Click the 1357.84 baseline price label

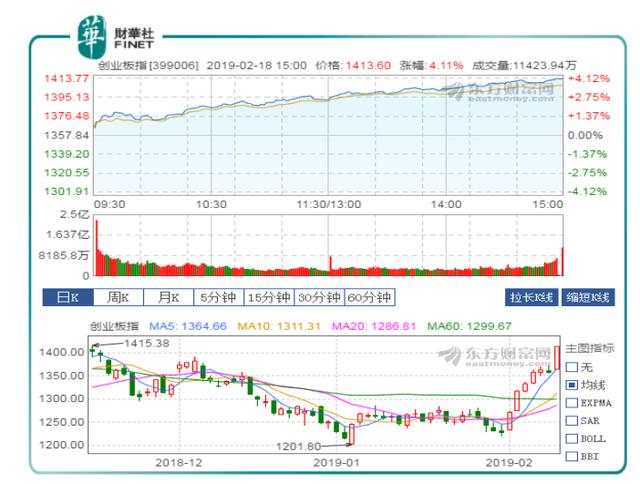click(67, 135)
